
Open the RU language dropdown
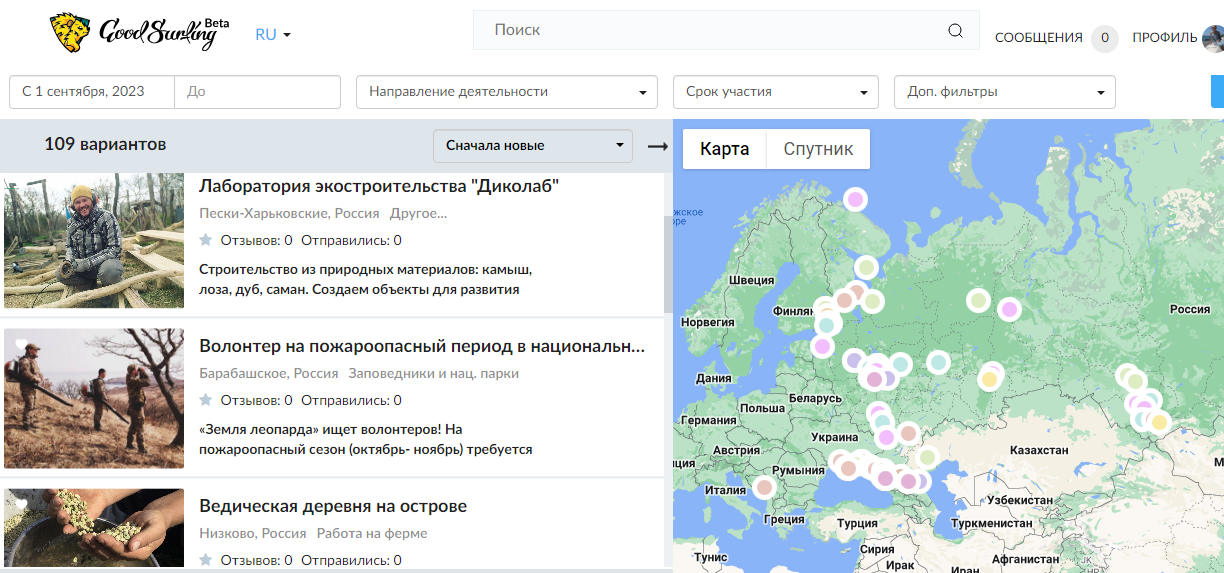(x=272, y=34)
